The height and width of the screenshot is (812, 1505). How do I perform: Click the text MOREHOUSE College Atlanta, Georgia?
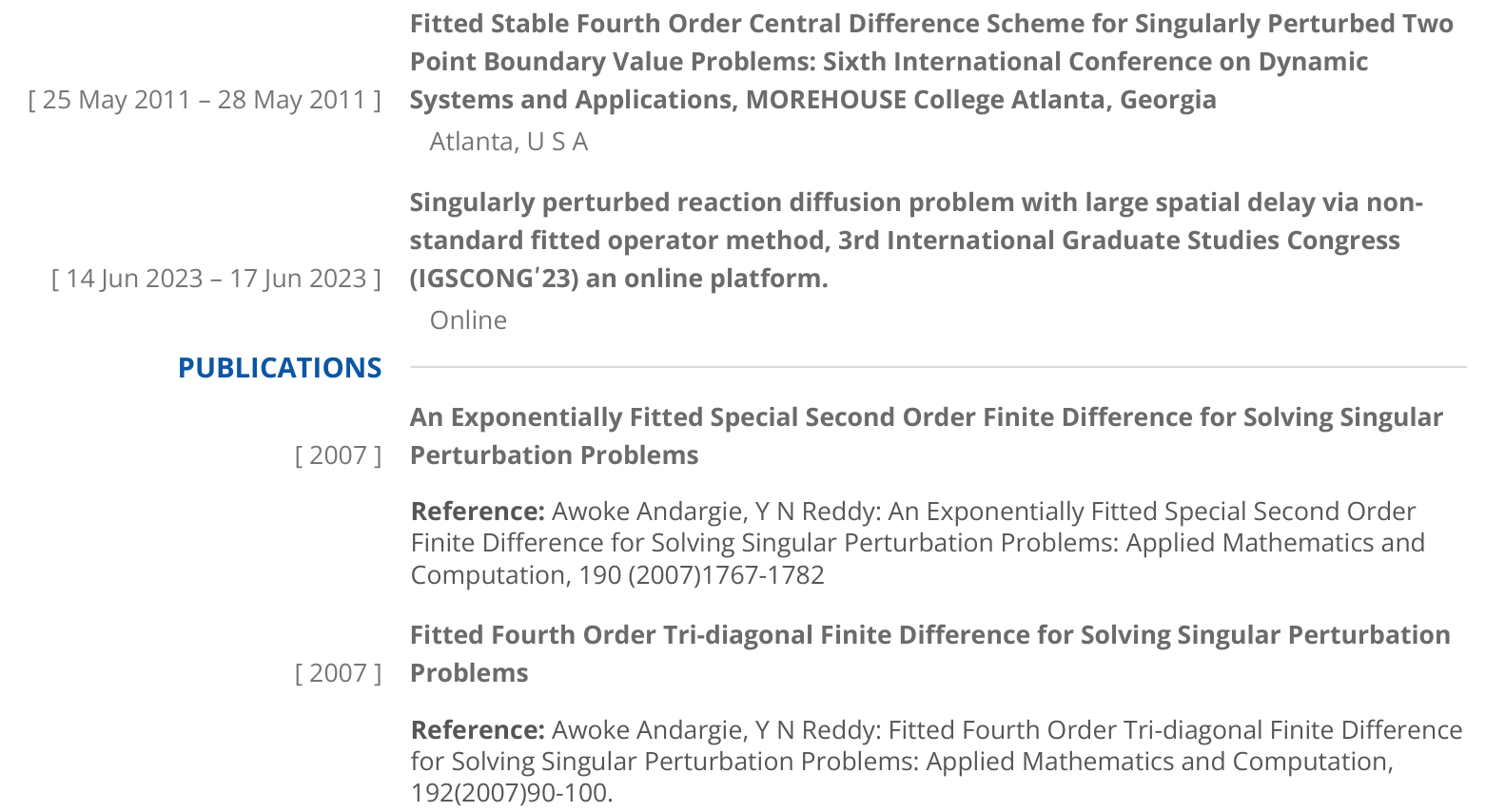coord(981,100)
